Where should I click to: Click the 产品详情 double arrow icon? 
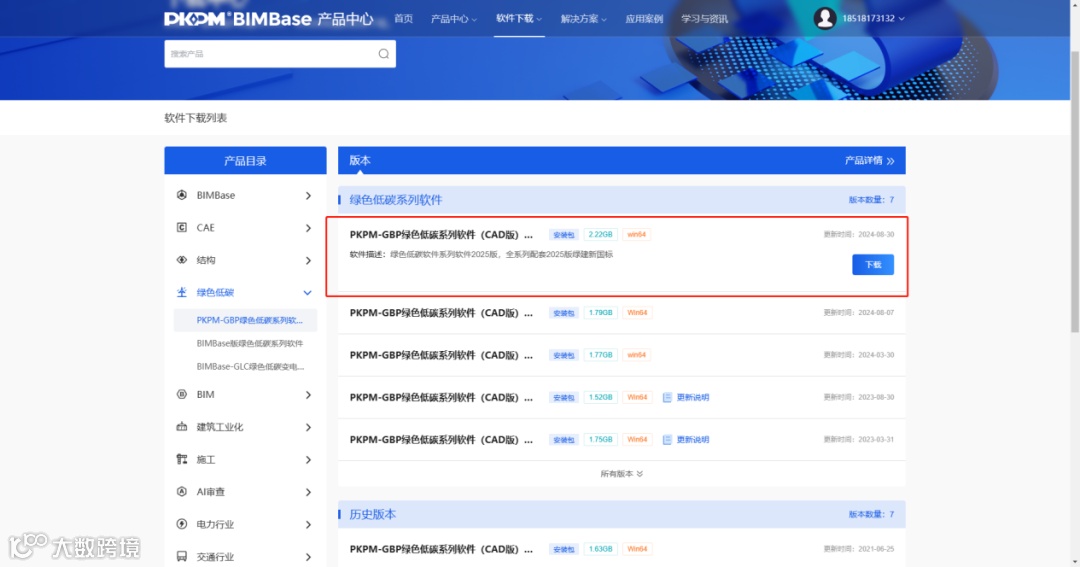pyautogui.click(x=891, y=161)
